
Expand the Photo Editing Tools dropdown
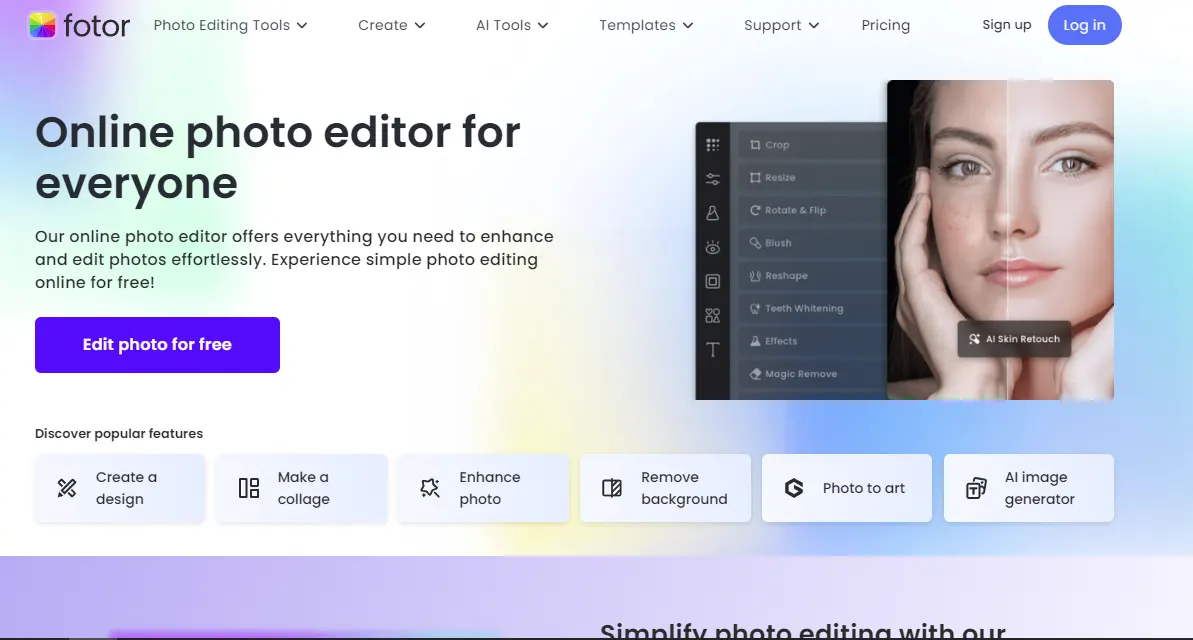pyautogui.click(x=230, y=25)
